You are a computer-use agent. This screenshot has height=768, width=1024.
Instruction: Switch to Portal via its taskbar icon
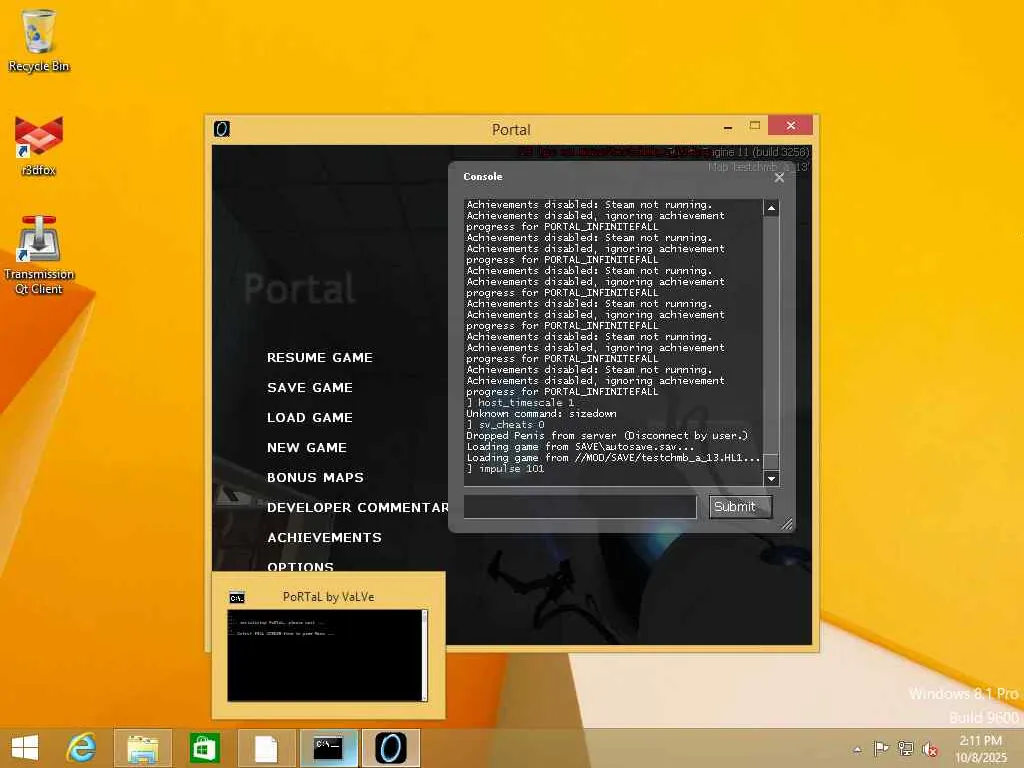391,748
